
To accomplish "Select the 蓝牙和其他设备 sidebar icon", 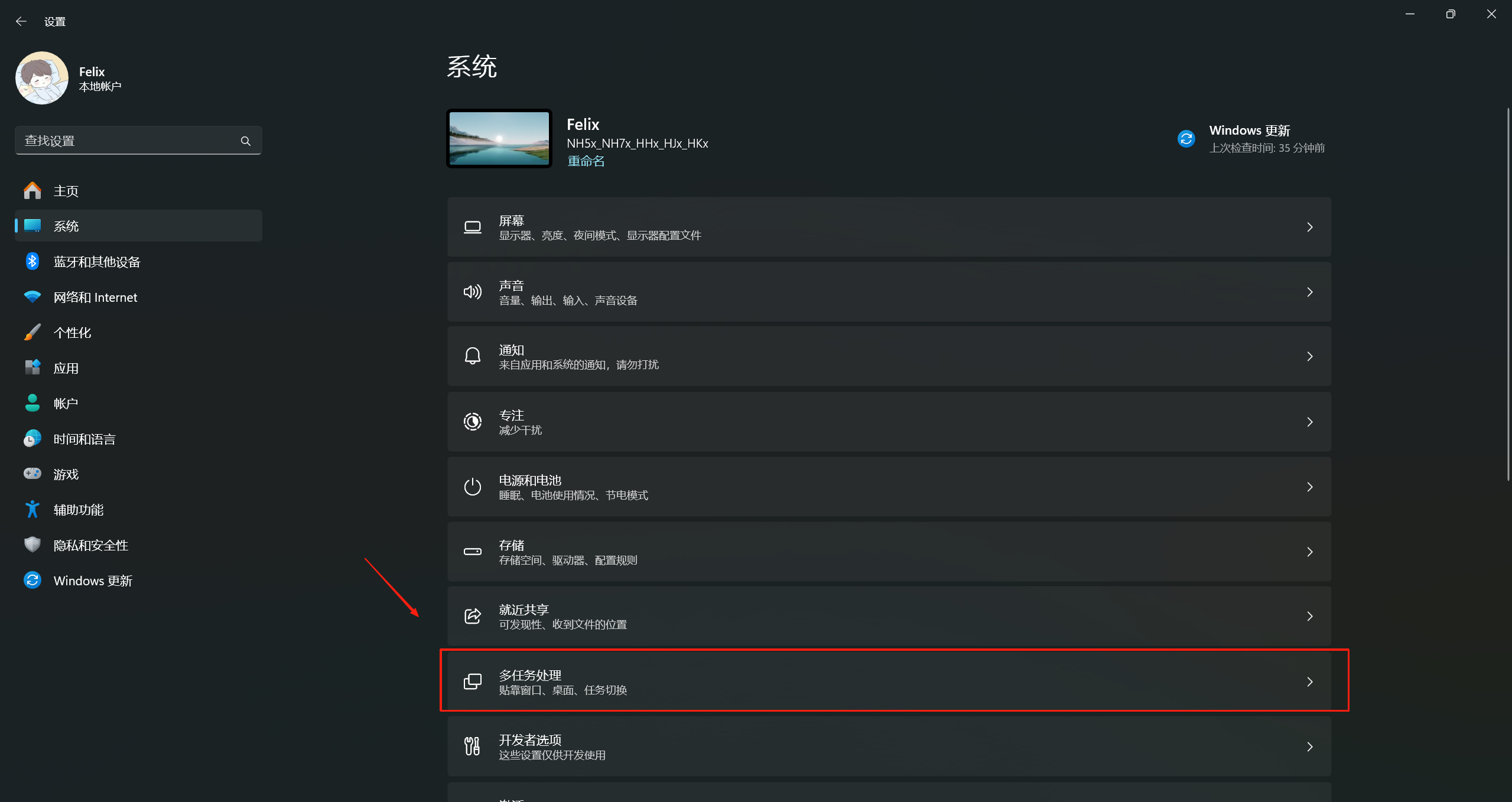I will pyautogui.click(x=32, y=261).
